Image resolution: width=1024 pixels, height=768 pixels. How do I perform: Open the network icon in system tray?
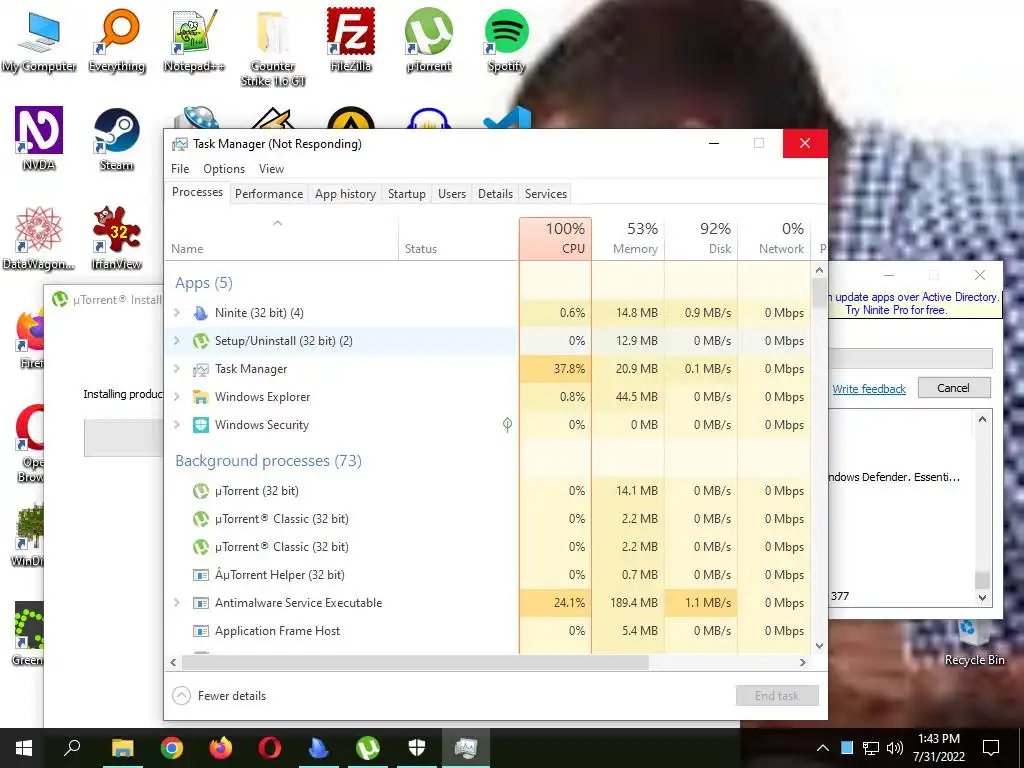click(x=871, y=748)
